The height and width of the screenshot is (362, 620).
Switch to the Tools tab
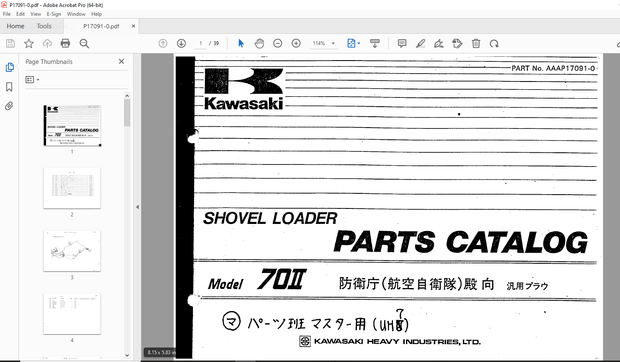[44, 26]
